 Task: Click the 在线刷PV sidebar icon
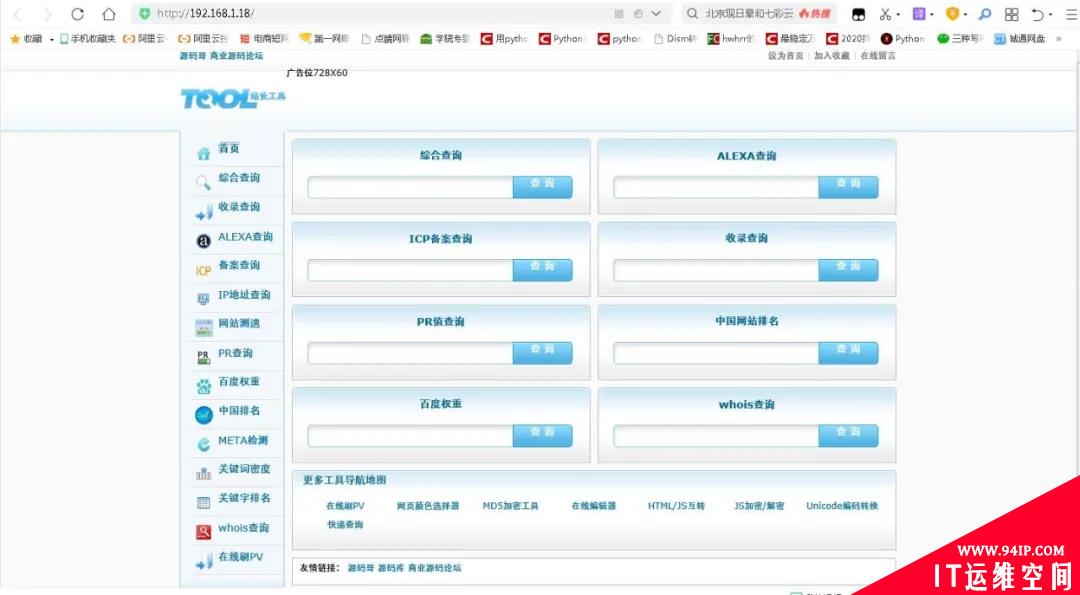[203, 561]
